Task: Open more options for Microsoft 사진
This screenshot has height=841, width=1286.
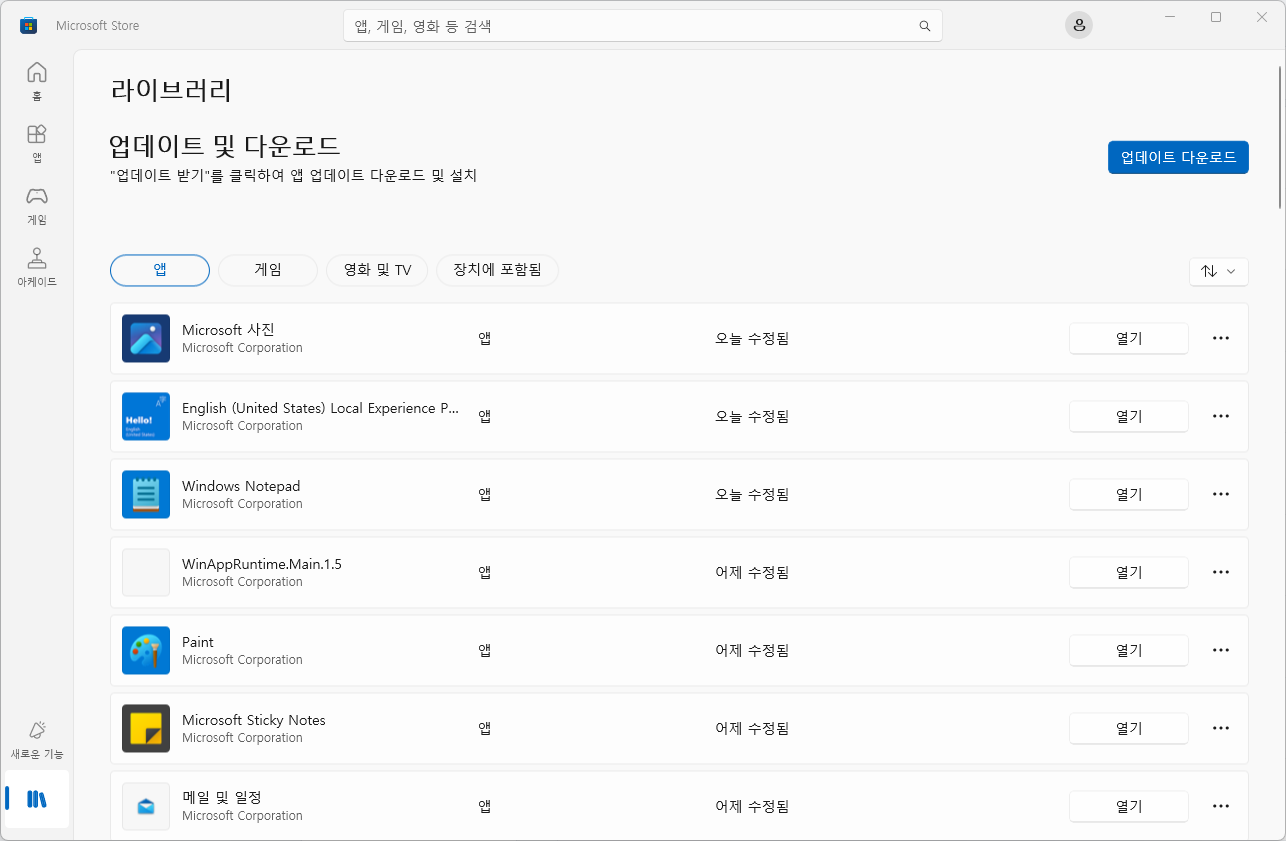Action: 1220,338
